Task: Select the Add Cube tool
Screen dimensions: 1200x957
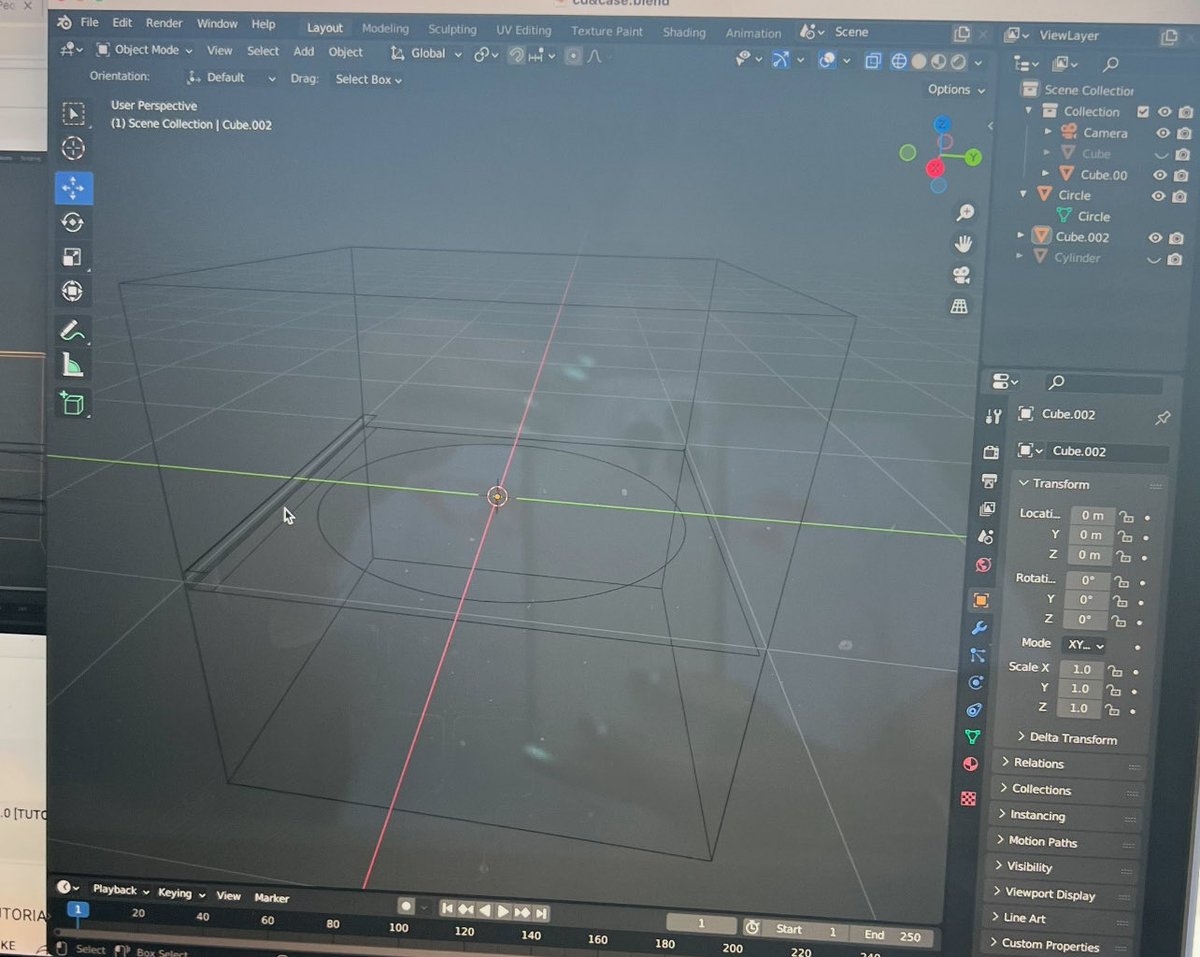Action: point(72,403)
